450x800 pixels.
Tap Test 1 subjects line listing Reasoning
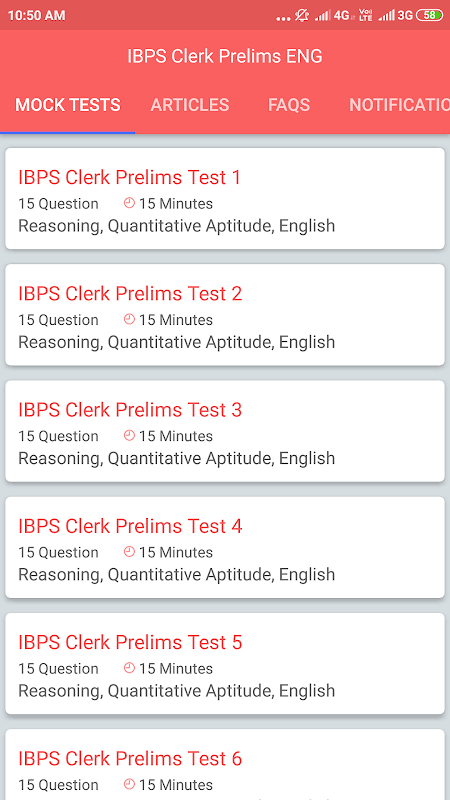177,226
